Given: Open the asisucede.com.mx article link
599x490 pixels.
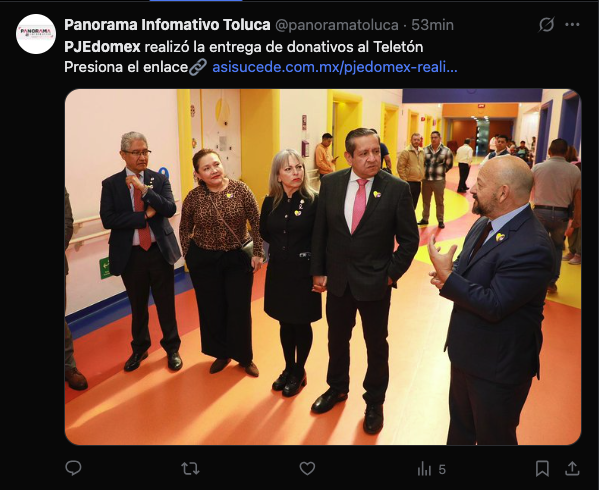Looking at the screenshot, I should [335, 67].
